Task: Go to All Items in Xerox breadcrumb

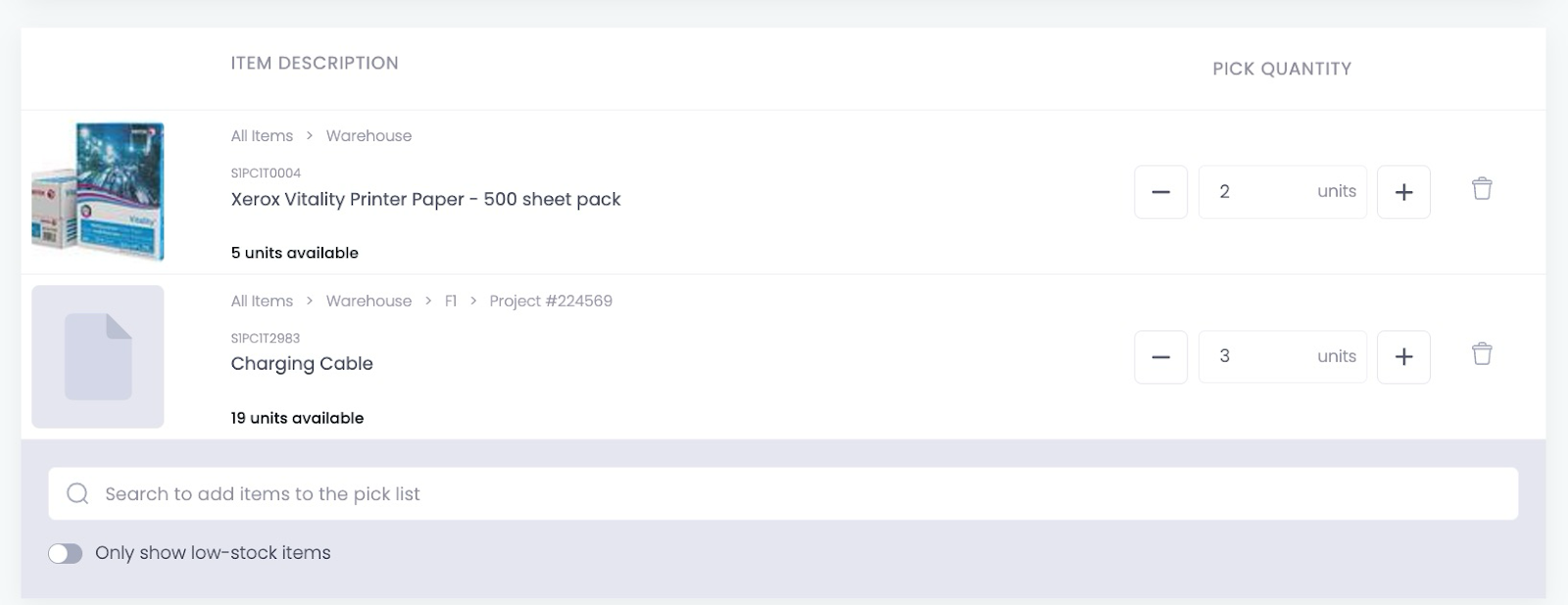Action: (x=262, y=135)
